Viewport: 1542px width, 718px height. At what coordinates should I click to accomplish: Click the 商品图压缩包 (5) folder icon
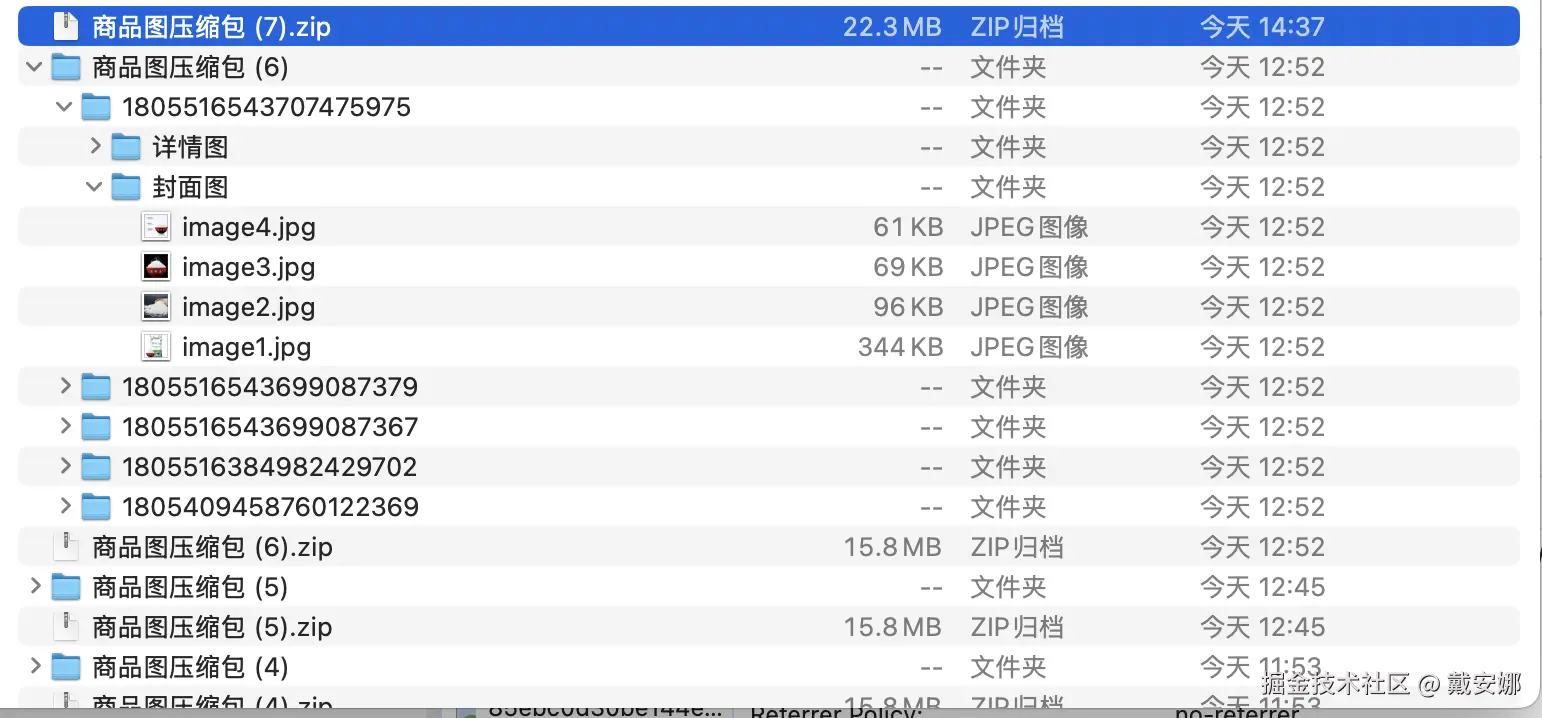[x=65, y=587]
